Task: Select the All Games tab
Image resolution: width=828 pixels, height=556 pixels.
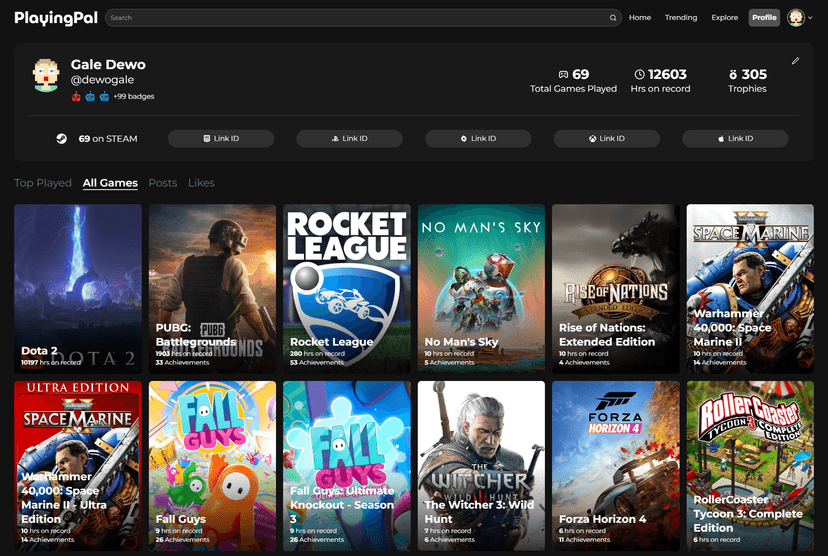Action: pyautogui.click(x=110, y=183)
